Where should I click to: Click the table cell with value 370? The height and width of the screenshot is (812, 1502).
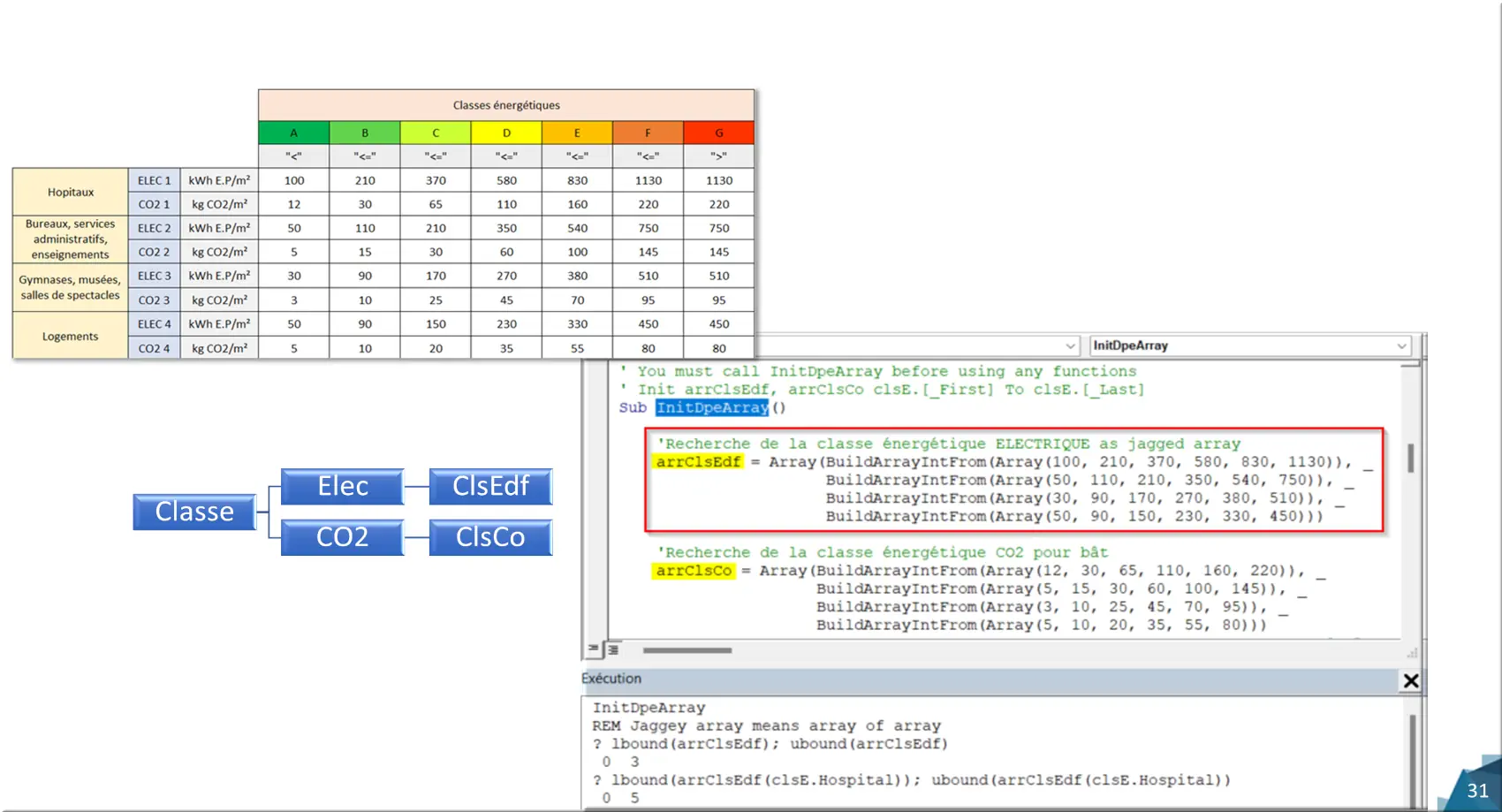436,180
